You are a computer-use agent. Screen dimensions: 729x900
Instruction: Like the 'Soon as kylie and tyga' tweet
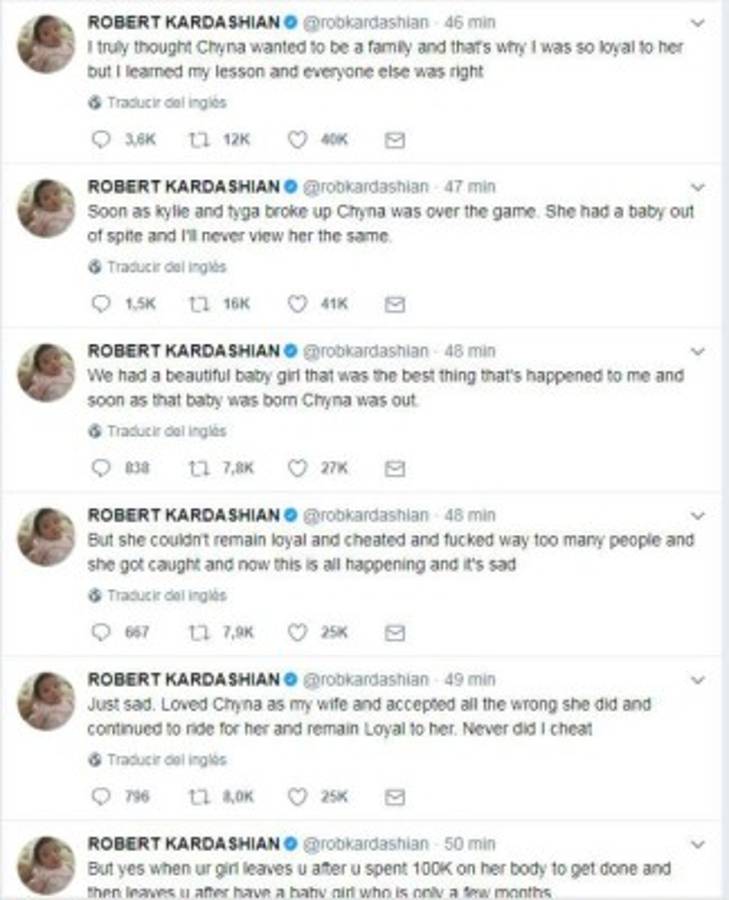[297, 305]
